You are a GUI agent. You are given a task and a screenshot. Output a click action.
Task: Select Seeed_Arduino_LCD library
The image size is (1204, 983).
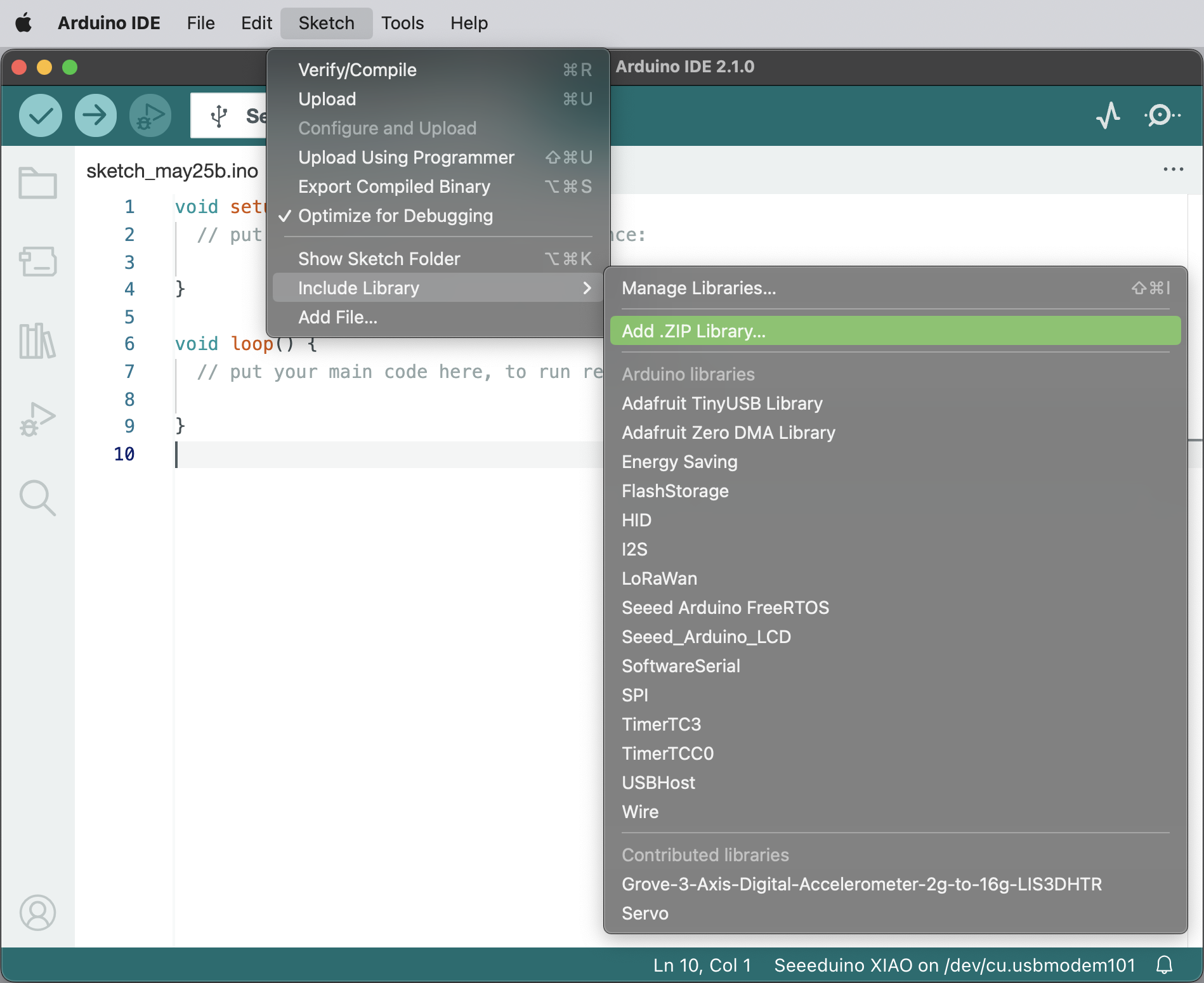(x=896, y=637)
